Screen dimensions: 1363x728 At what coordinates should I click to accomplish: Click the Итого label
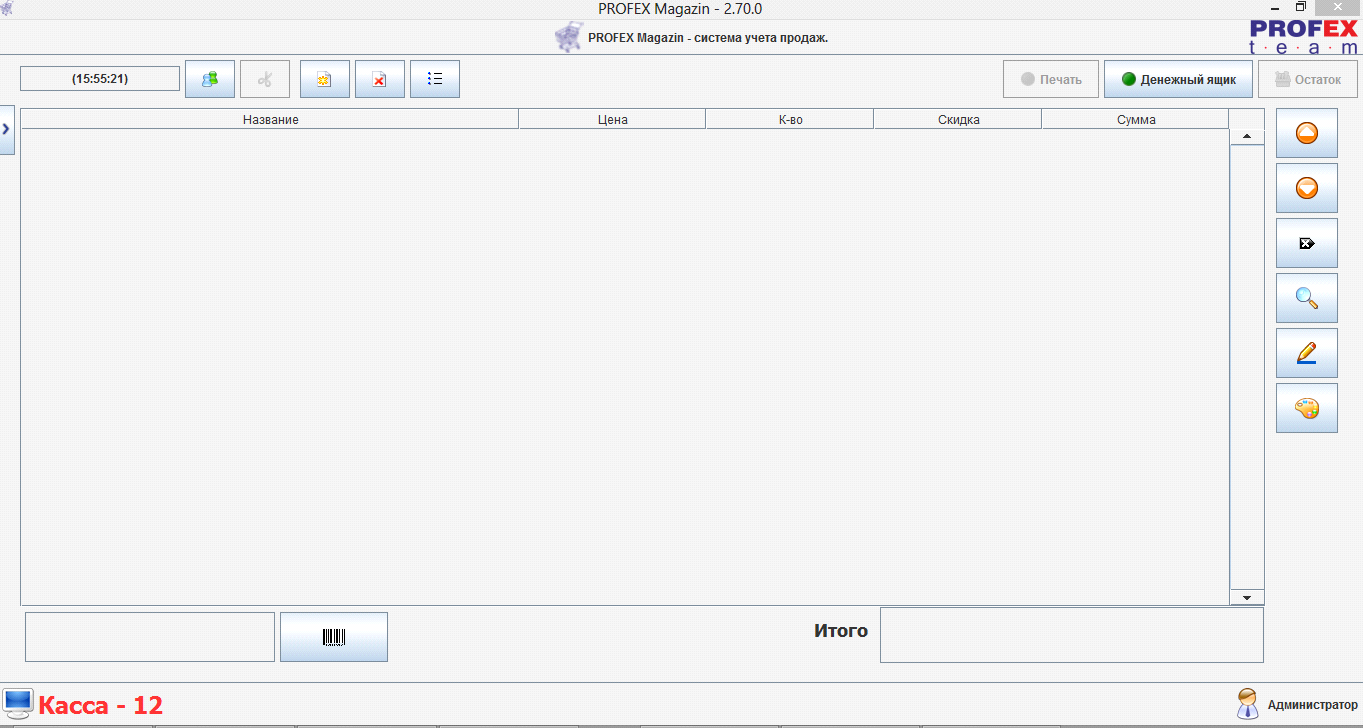click(x=841, y=631)
